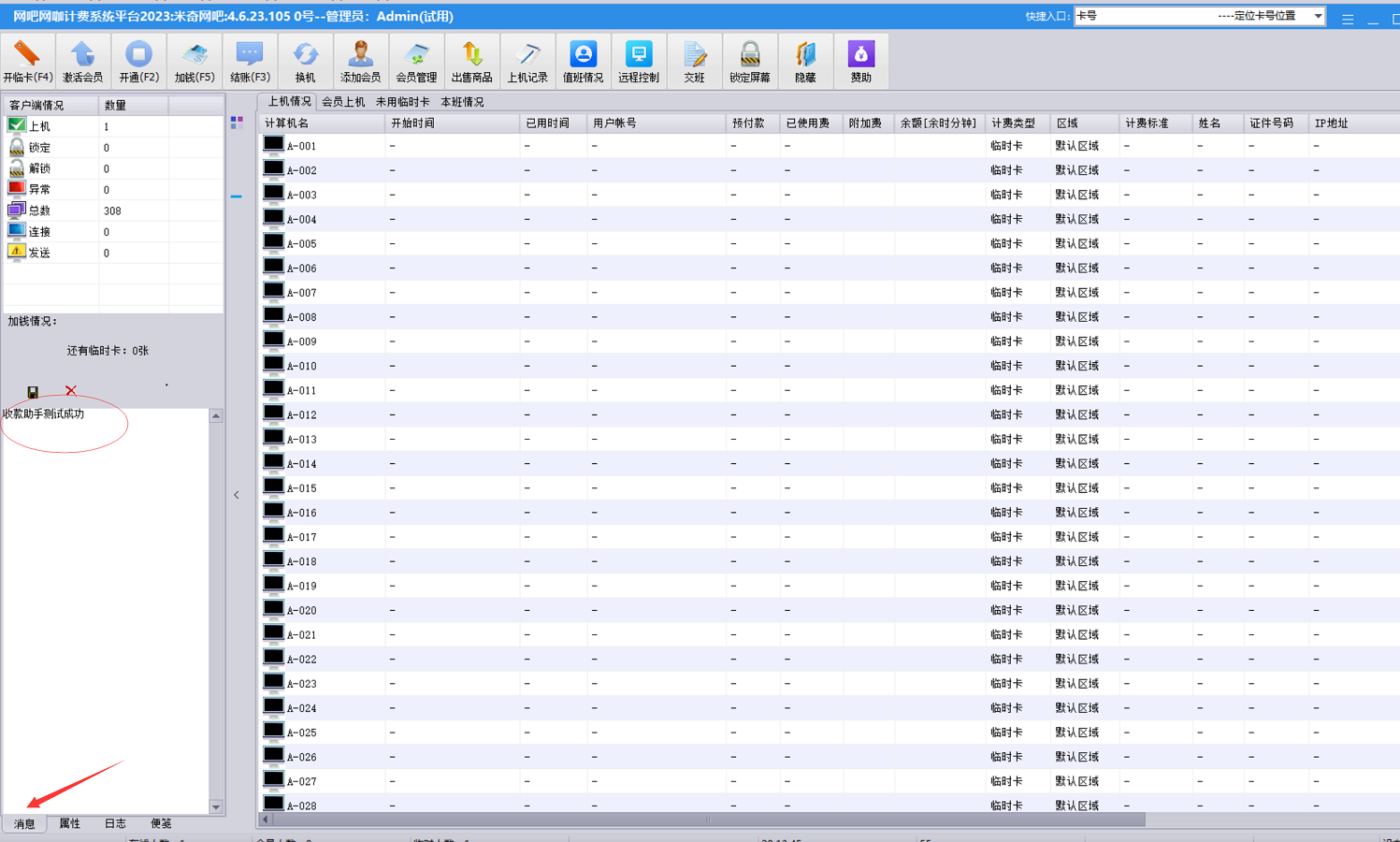1400x842 pixels.
Task: Open 出售商品 sell goods tool
Action: click(x=471, y=61)
